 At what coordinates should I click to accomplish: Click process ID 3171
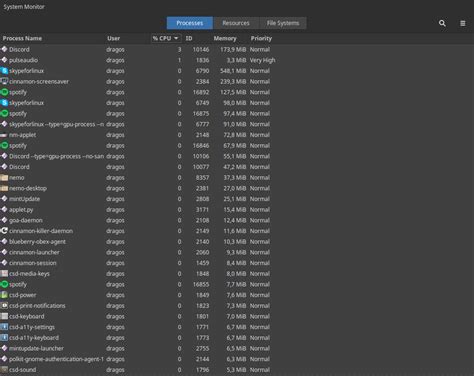(x=202, y=210)
